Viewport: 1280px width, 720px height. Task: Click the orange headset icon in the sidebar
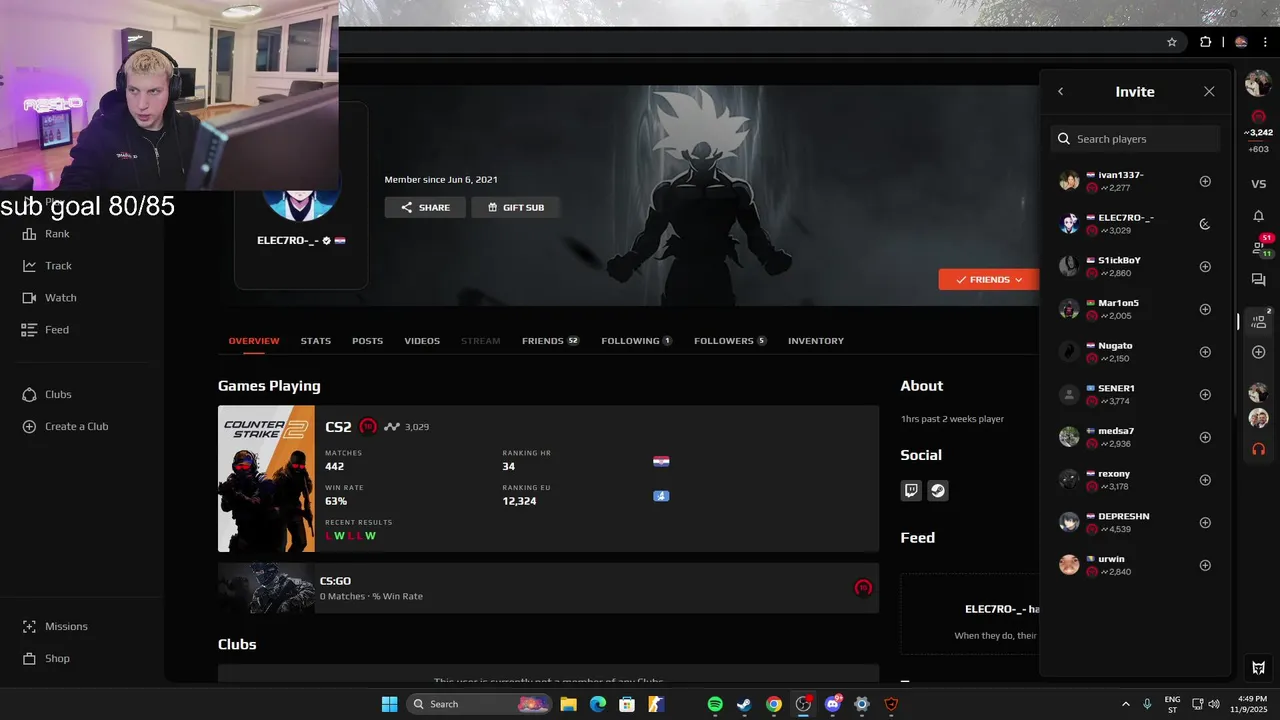pos(1259,449)
